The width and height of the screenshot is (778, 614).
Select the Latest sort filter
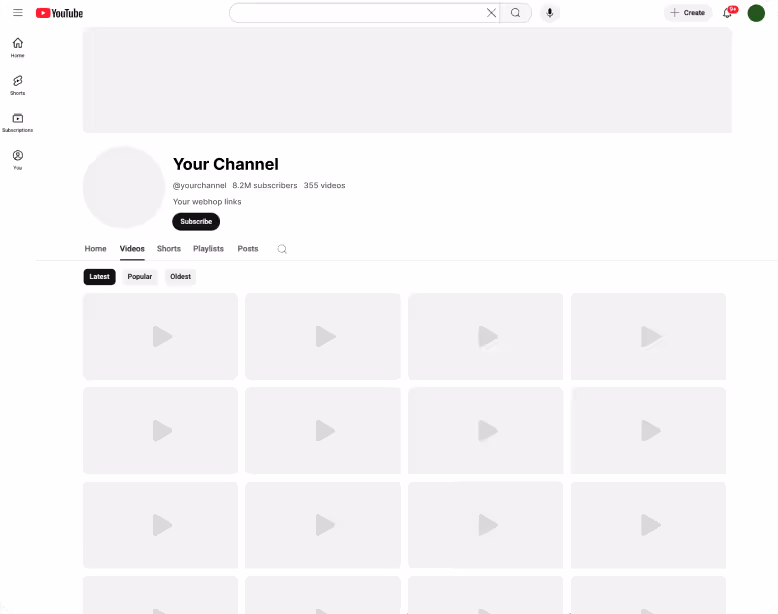(x=99, y=276)
